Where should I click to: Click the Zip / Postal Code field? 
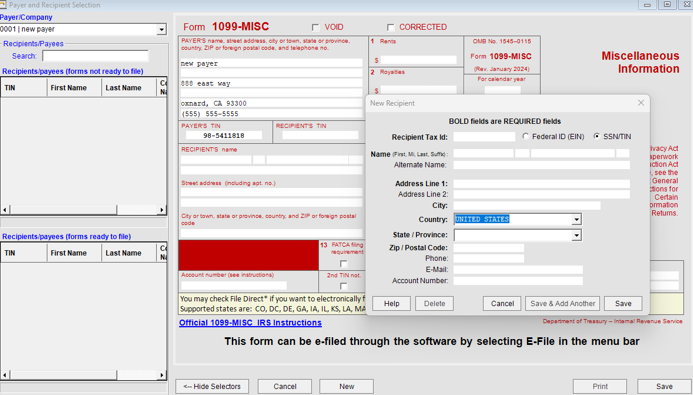pyautogui.click(x=489, y=248)
